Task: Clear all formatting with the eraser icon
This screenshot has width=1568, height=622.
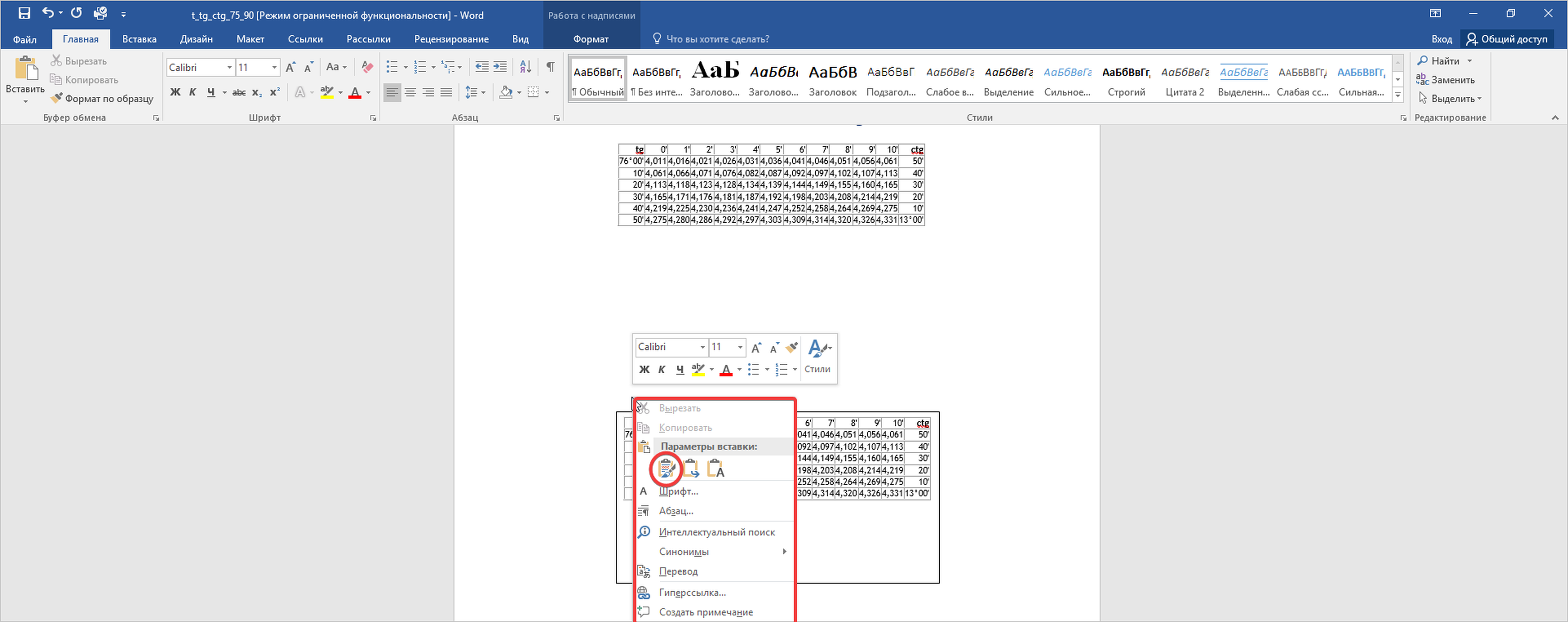Action: (x=367, y=67)
